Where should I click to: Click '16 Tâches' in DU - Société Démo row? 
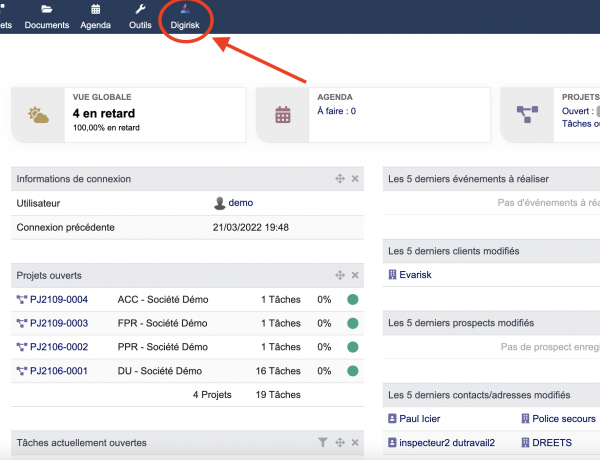278,371
